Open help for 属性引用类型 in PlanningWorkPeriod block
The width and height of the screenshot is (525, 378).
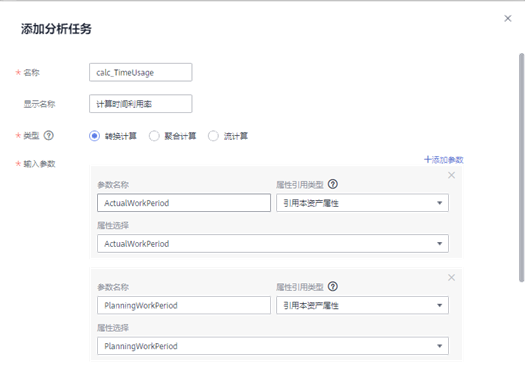(333, 287)
